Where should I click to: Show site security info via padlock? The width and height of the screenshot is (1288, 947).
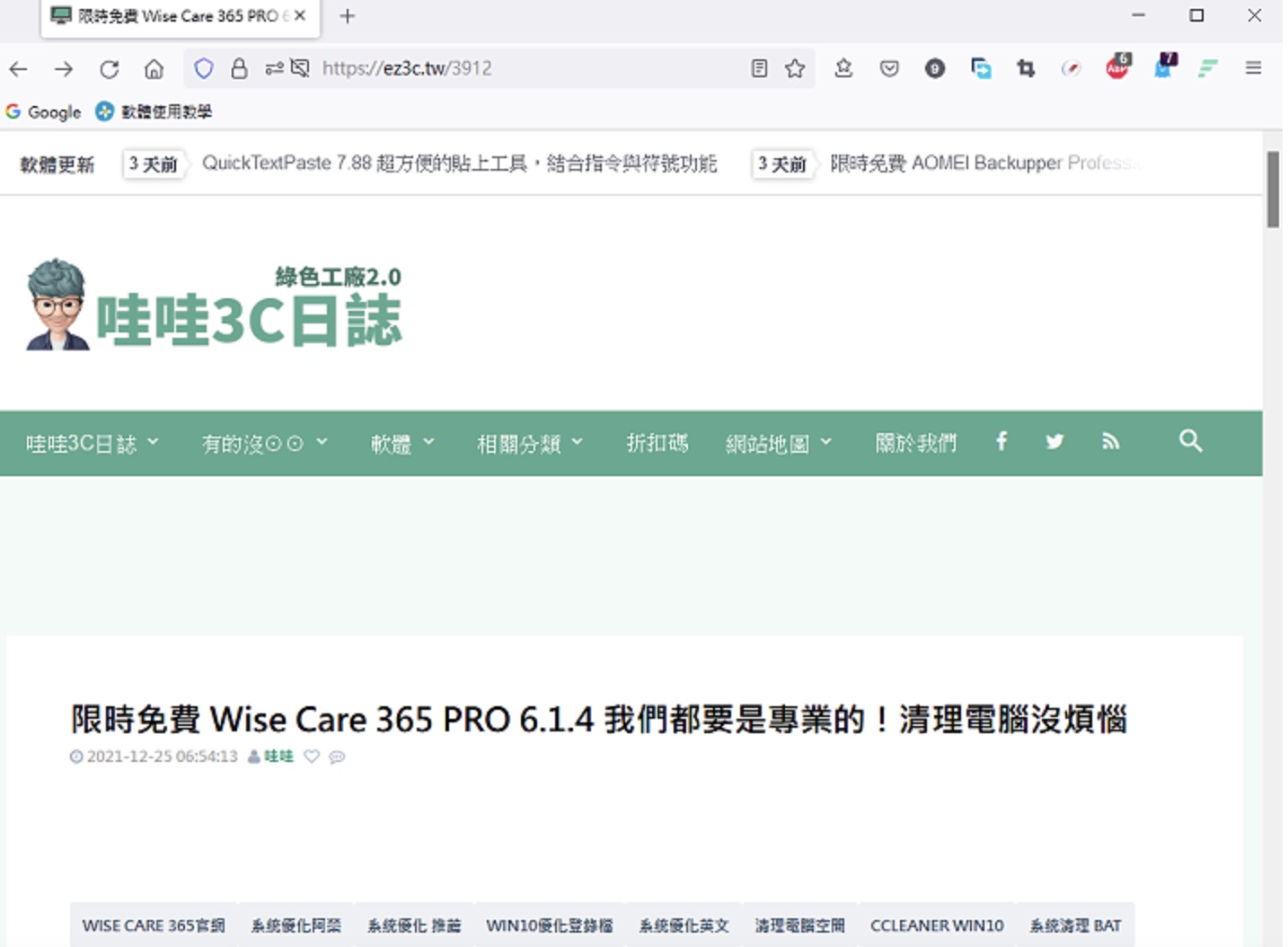[x=239, y=68]
